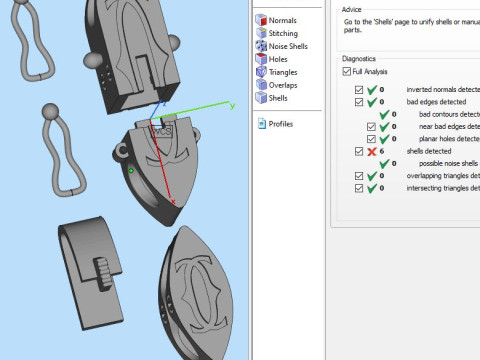Screen dimensions: 480x360
Task: Toggle bad edges detected checkbox
Action: tap(359, 102)
